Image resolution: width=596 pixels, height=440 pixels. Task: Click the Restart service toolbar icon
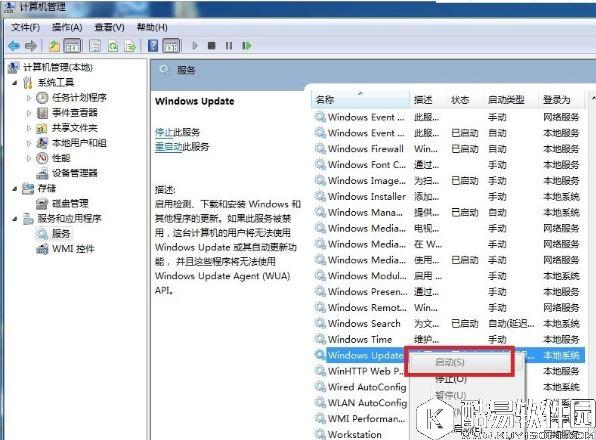pos(247,46)
